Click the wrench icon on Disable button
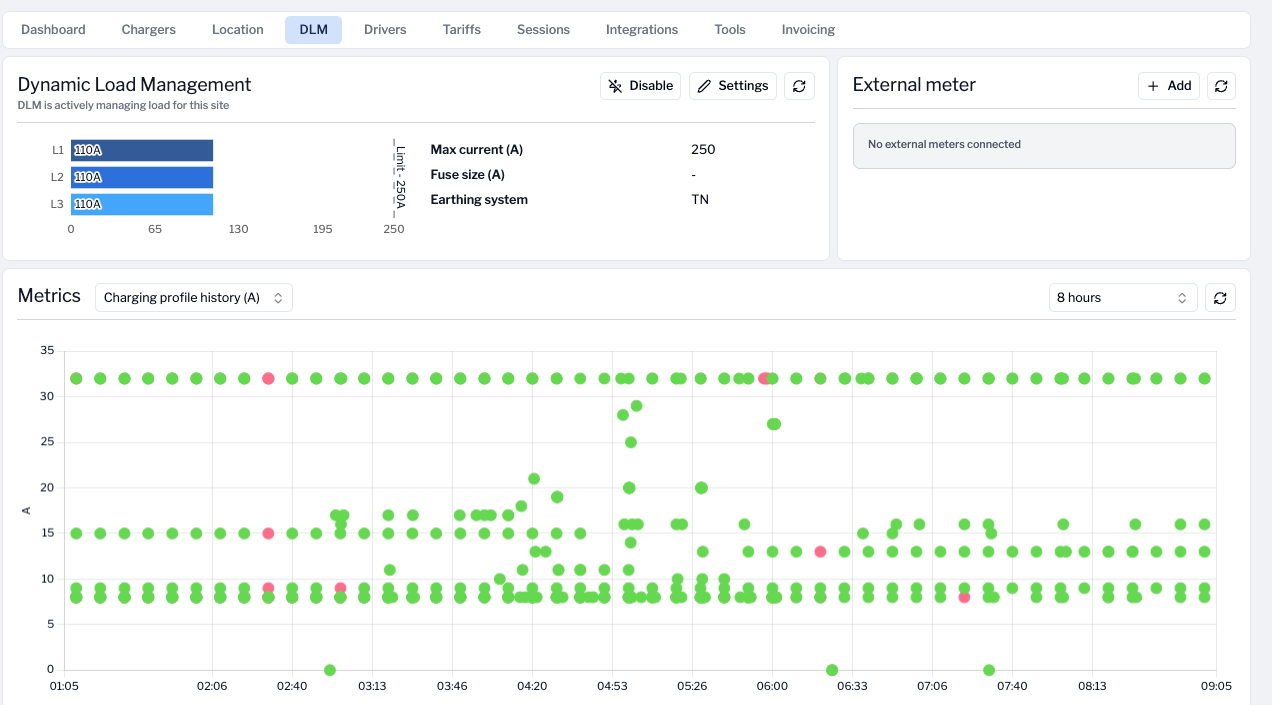Viewport: 1272px width, 705px height. (615, 85)
